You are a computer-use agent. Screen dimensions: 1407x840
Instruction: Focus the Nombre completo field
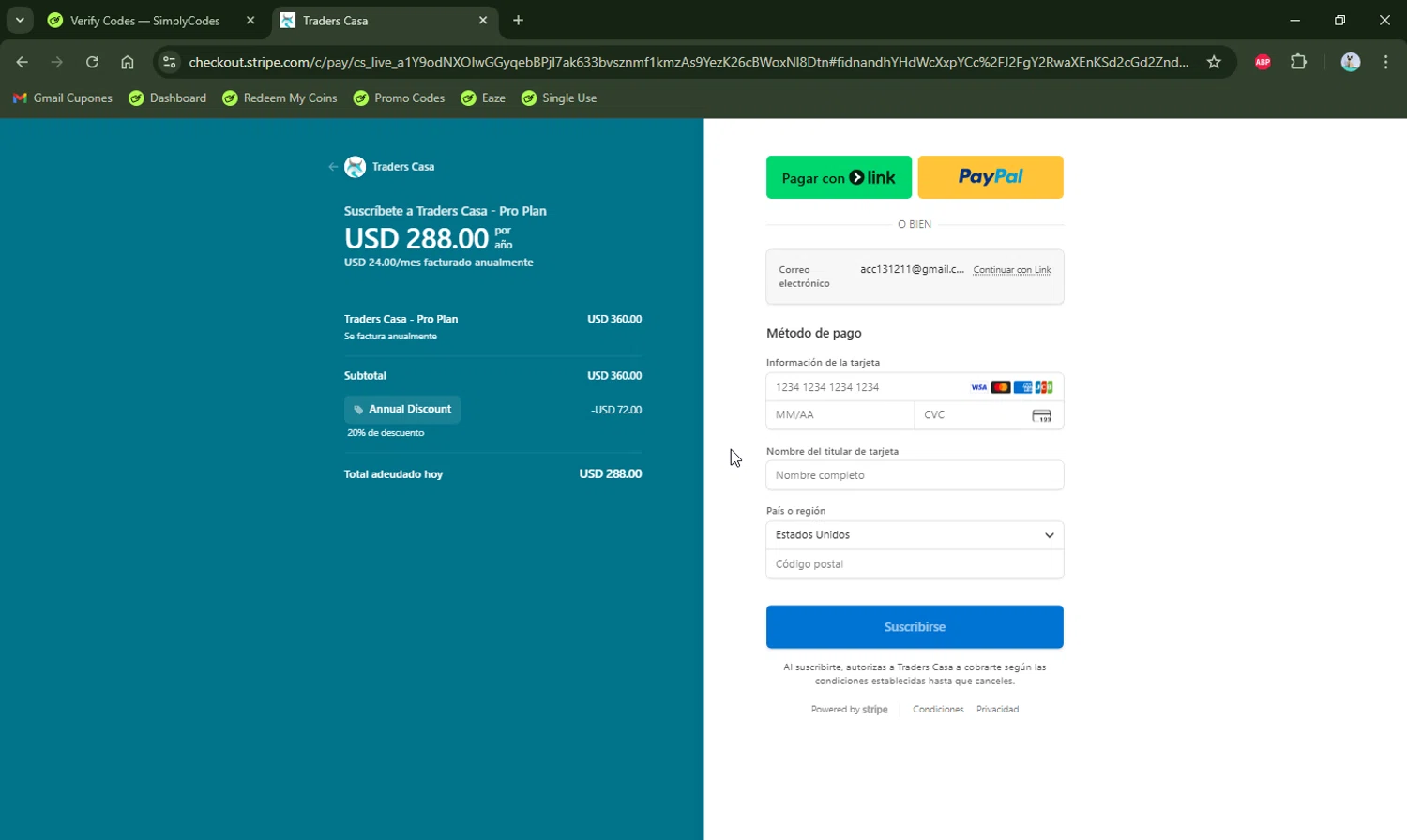915,475
